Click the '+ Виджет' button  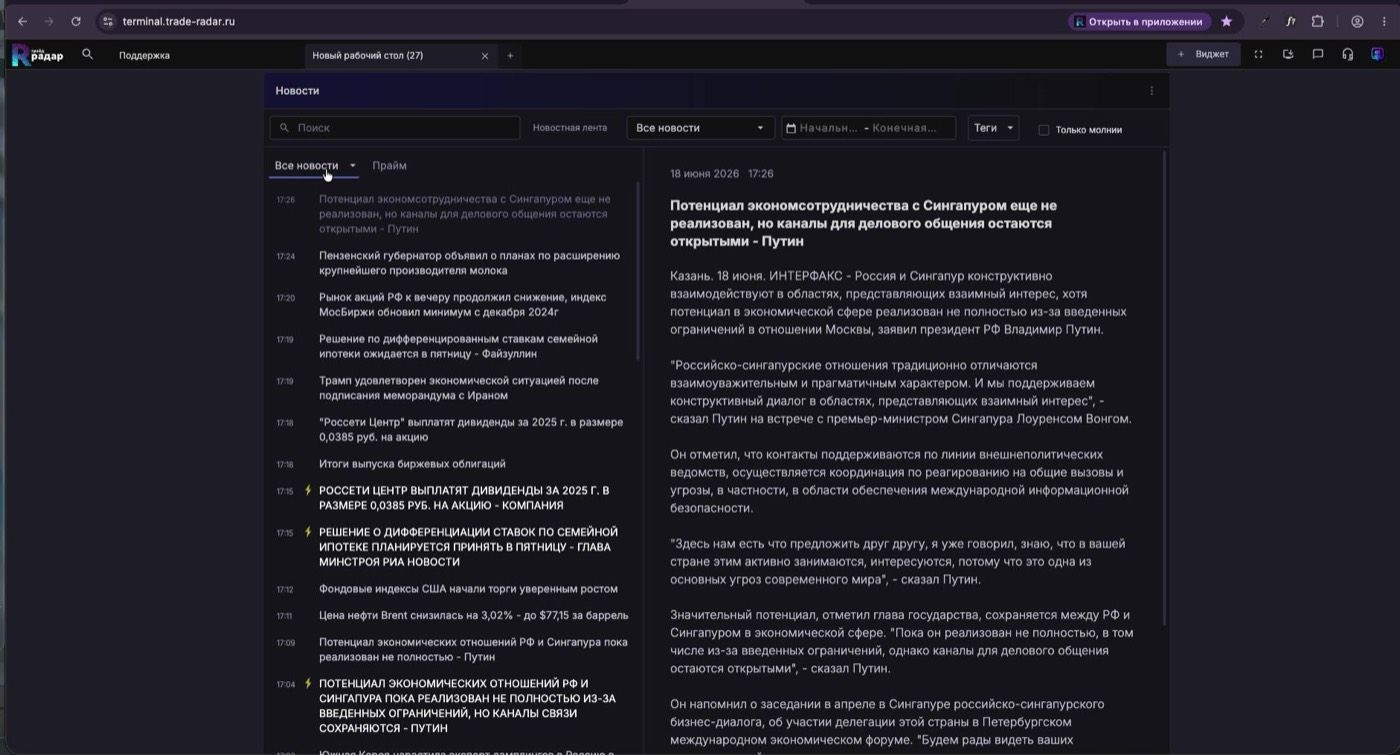1203,54
